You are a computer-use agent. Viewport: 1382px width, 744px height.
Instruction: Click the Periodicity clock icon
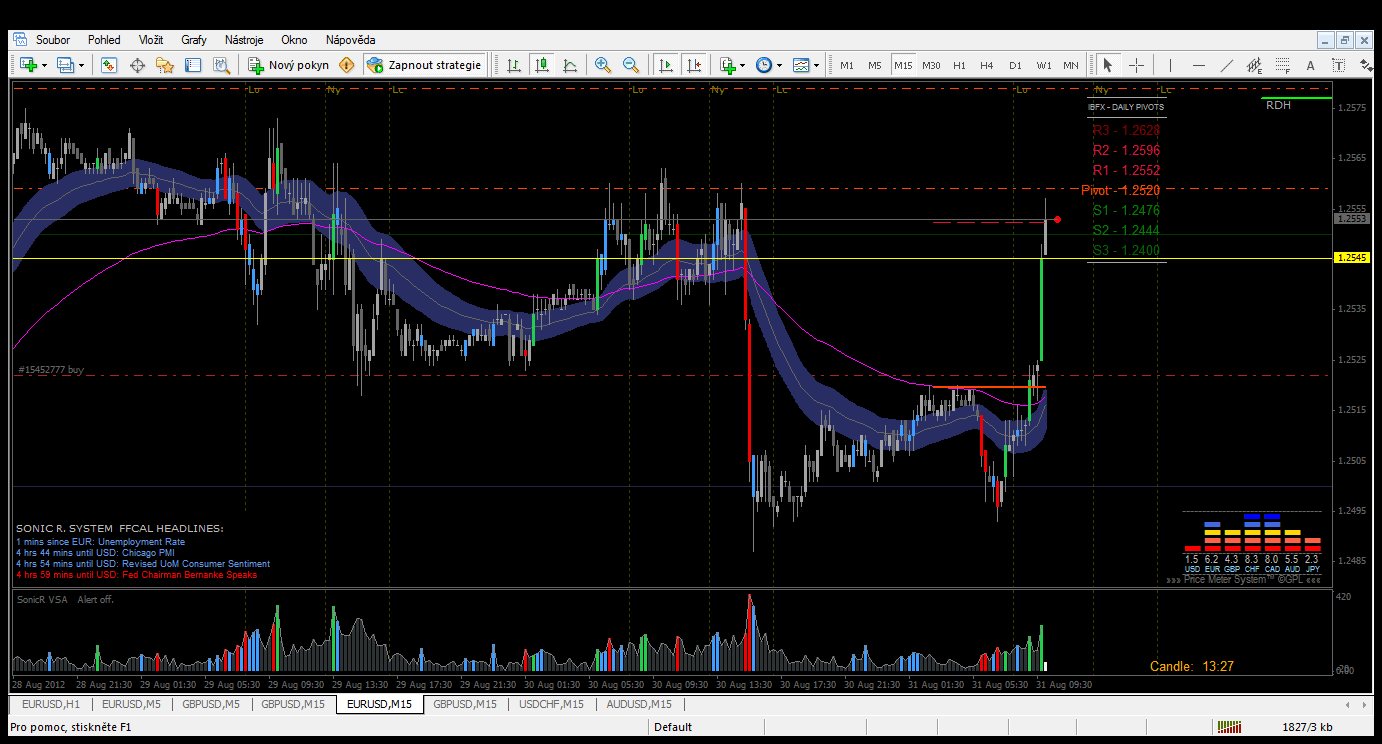click(x=764, y=65)
